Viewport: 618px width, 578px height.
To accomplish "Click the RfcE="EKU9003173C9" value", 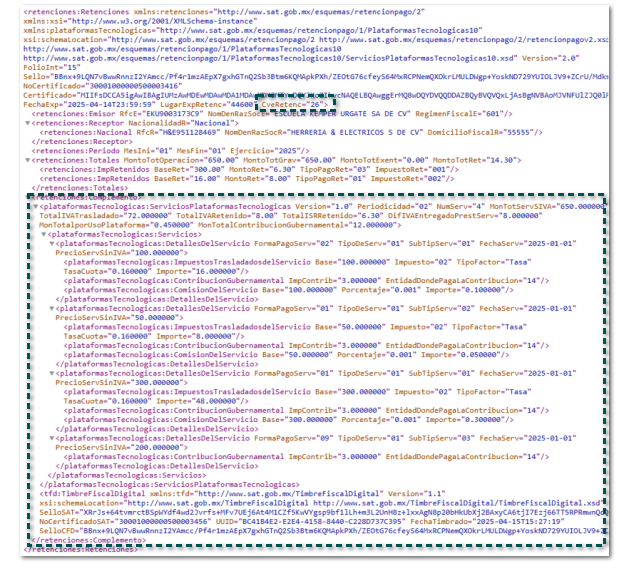I will (x=162, y=114).
